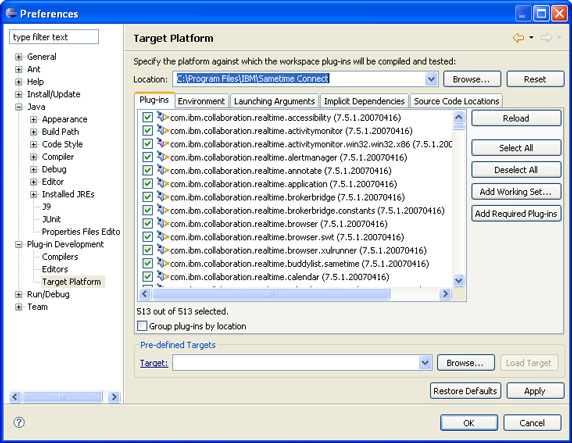Open the help question mark icon
Viewport: 572px width, 443px height.
[x=19, y=423]
